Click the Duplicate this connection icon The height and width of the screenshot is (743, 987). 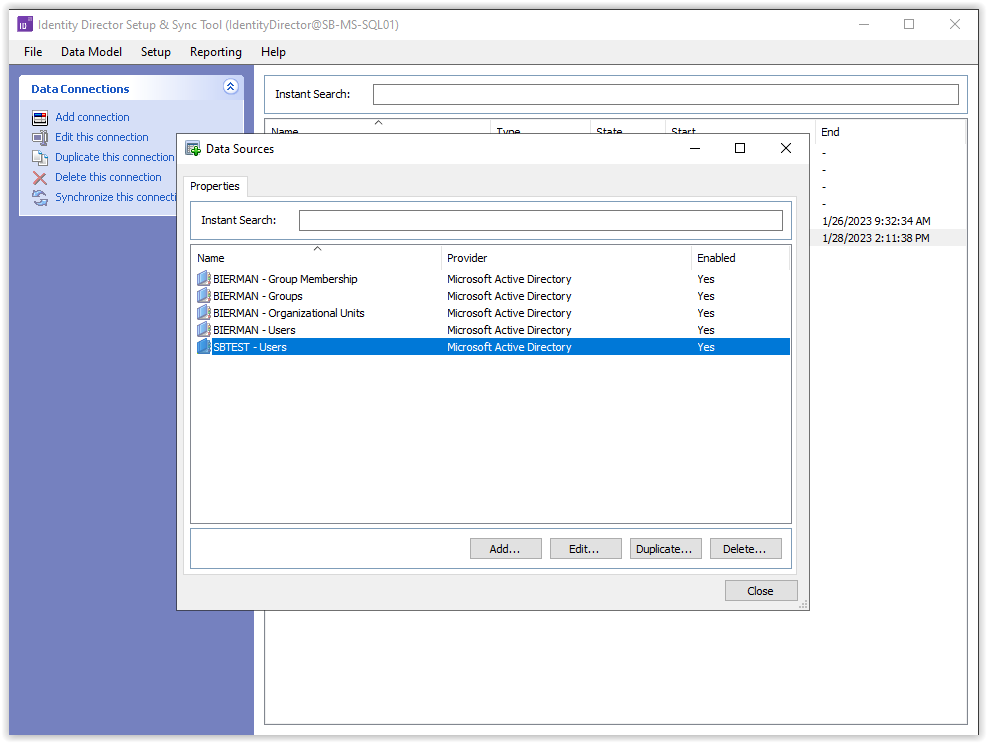click(40, 157)
